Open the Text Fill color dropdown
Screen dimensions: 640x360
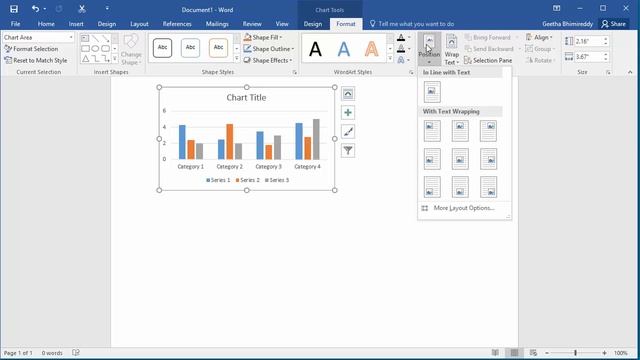point(409,38)
